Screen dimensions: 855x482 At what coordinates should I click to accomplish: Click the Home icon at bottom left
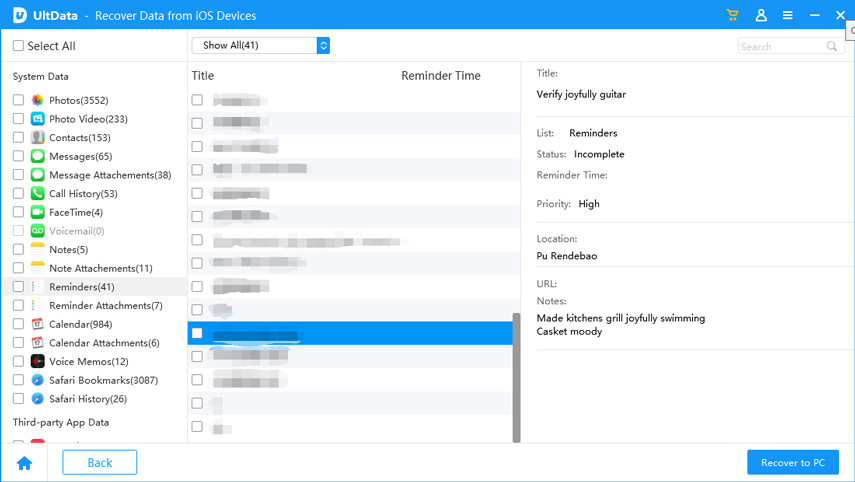pyautogui.click(x=24, y=463)
